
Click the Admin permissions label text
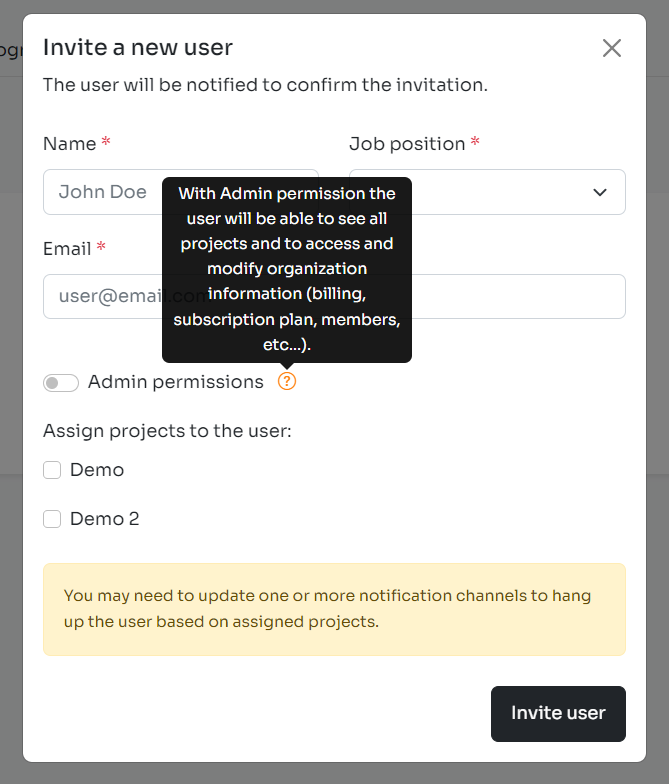click(x=176, y=382)
